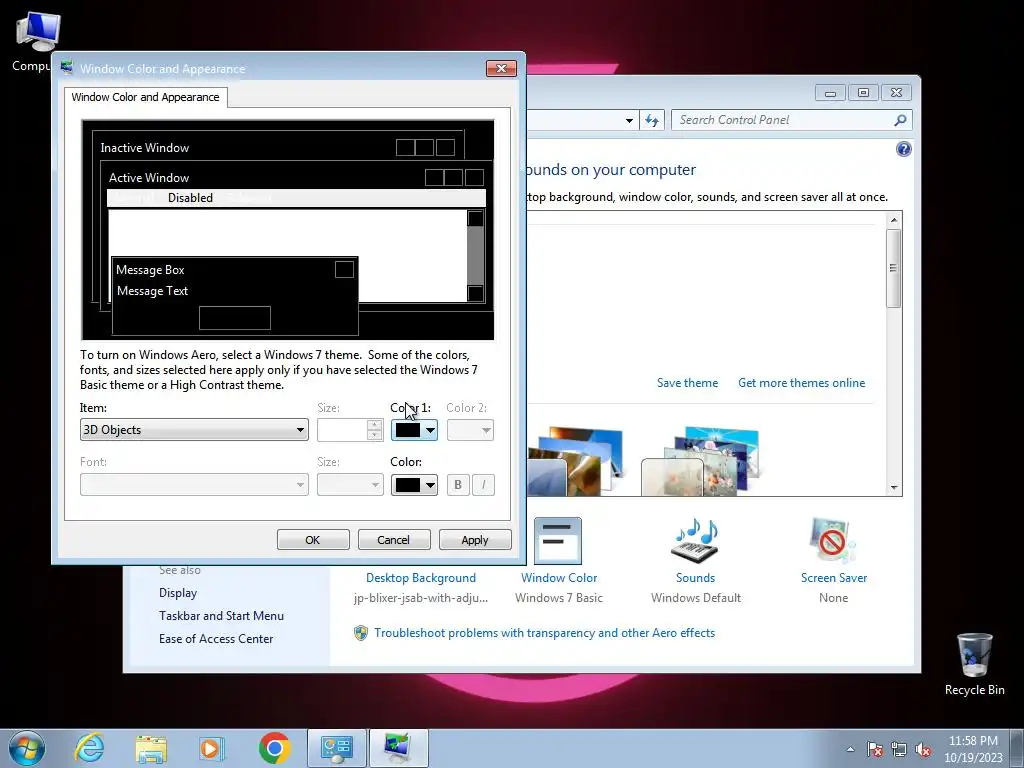Click Active Window title in preview
This screenshot has height=768, width=1024.
149,178
